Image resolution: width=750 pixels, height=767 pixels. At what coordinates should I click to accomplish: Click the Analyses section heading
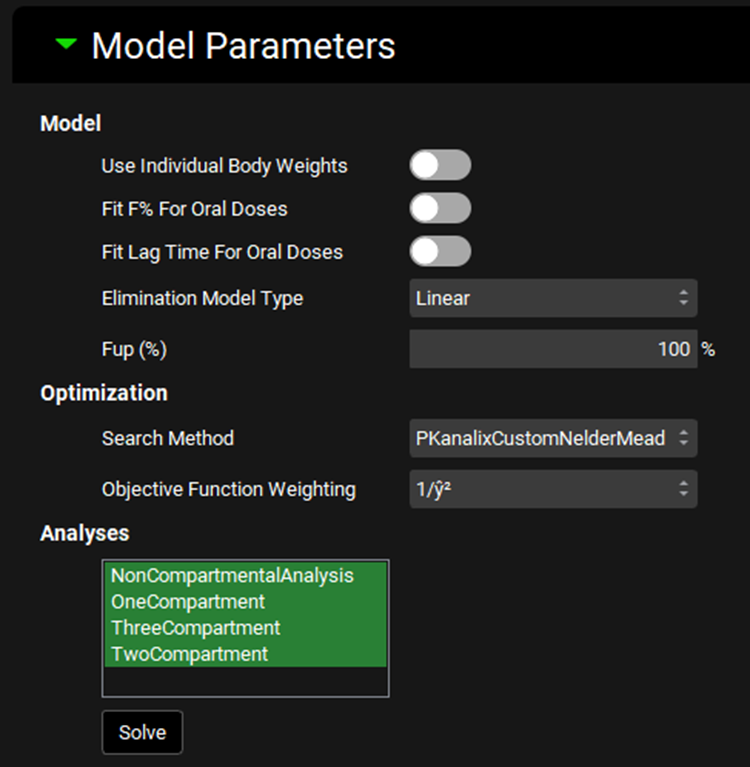coord(84,534)
